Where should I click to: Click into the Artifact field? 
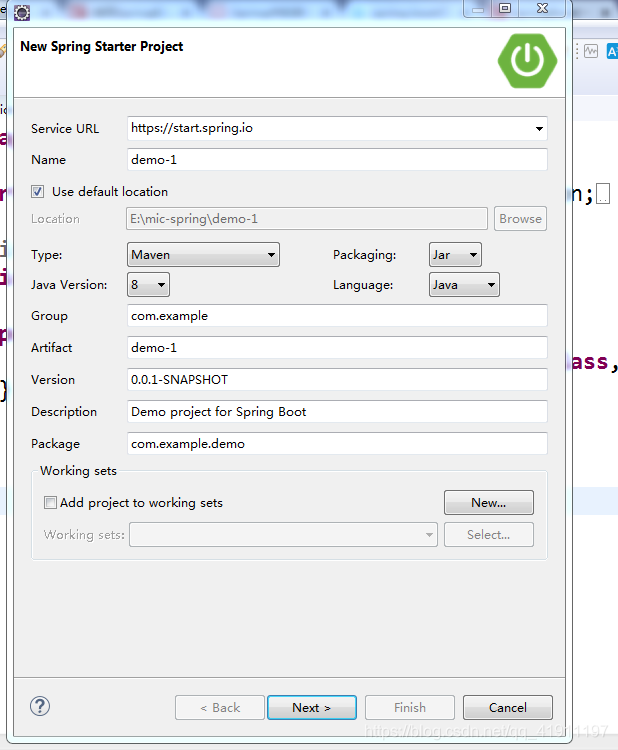pyautogui.click(x=337, y=347)
